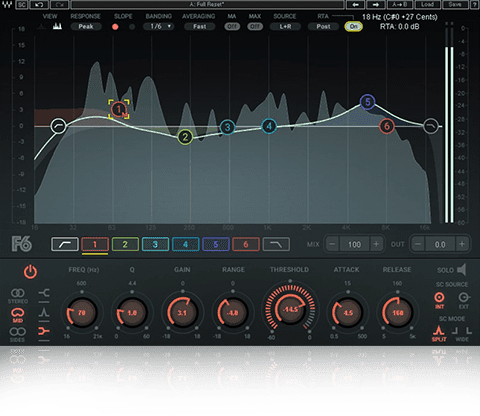Screen dimensions: 480x416
Task: Switch to the high-pass filter band tab
Action: [65, 244]
